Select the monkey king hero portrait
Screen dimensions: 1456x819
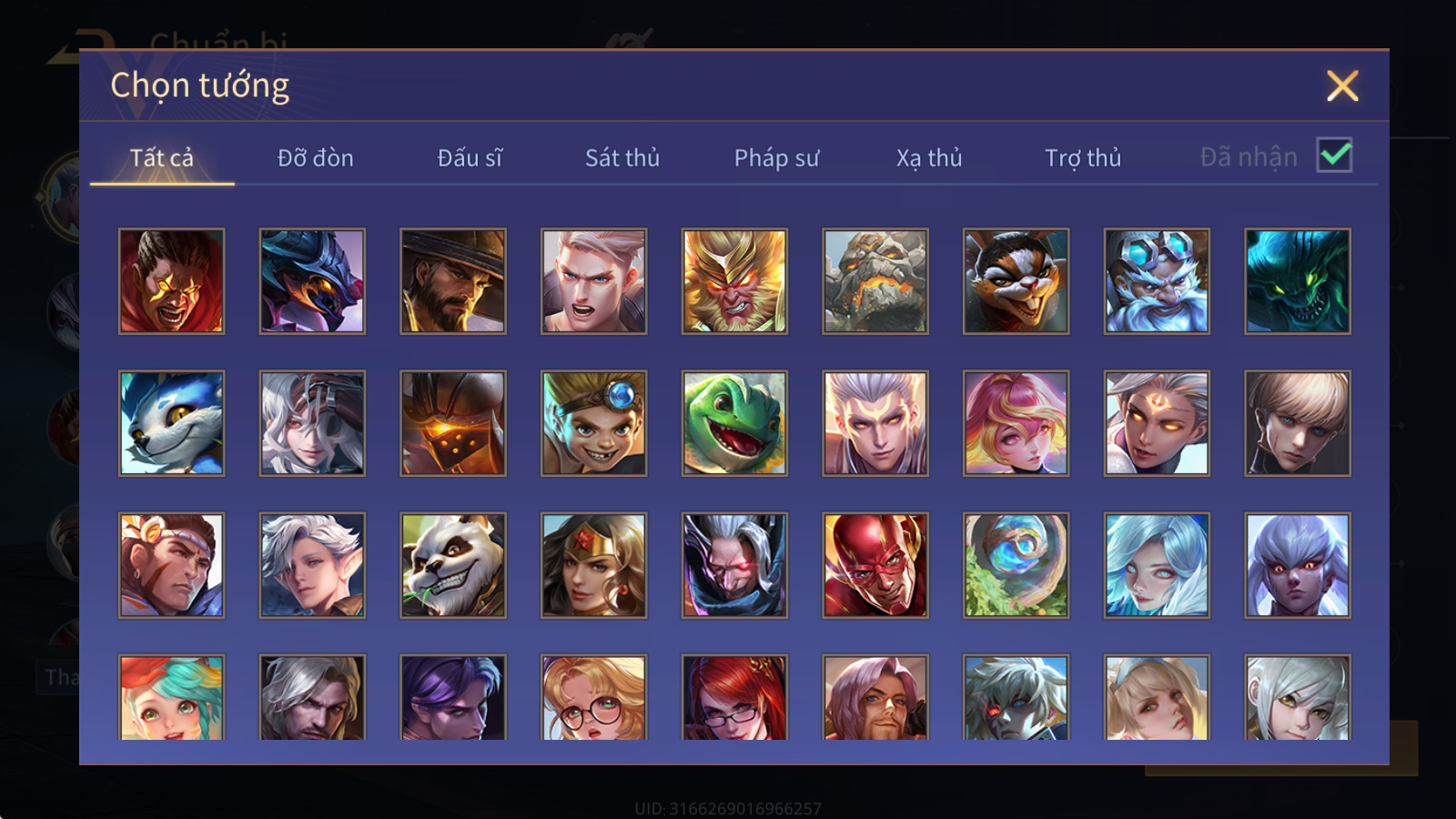734,281
